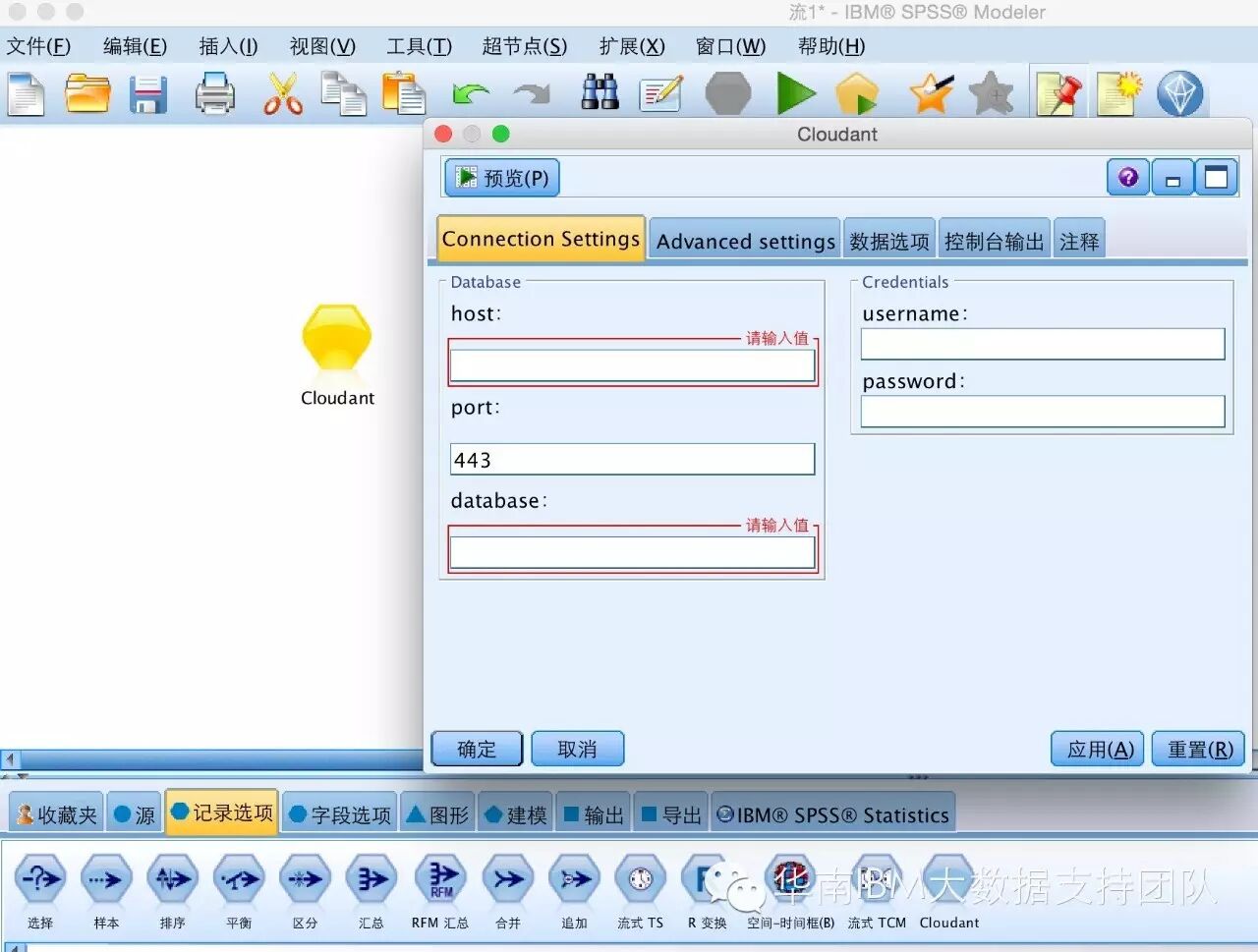The height and width of the screenshot is (952, 1258).
Task: Open Help with the purple question mark
Action: (x=1128, y=177)
